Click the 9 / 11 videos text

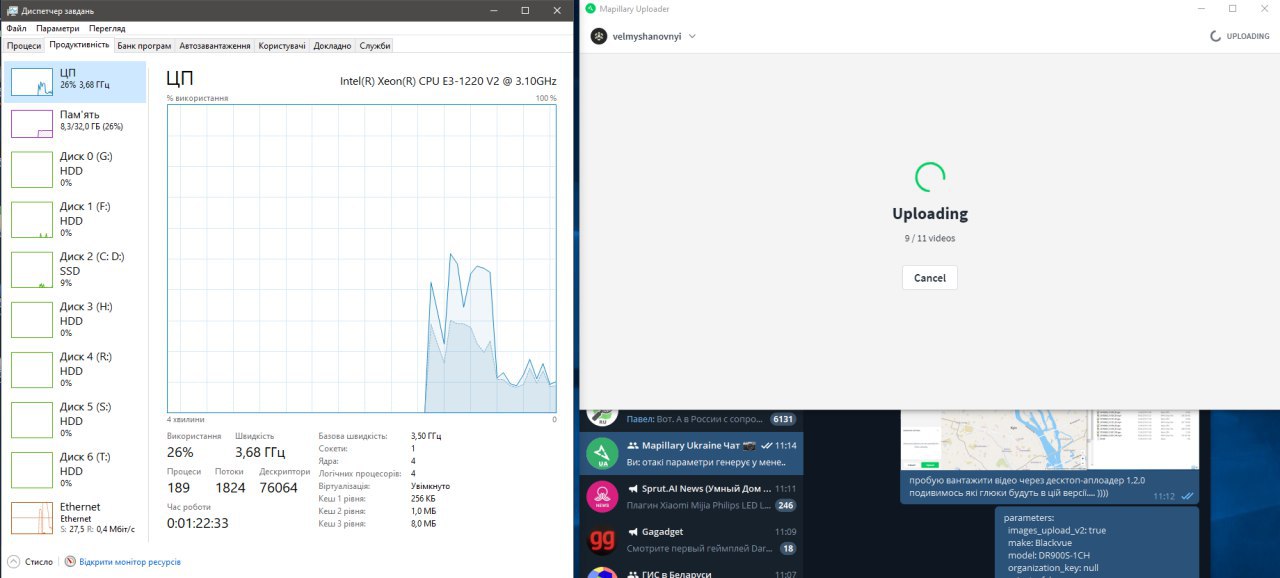[930, 238]
